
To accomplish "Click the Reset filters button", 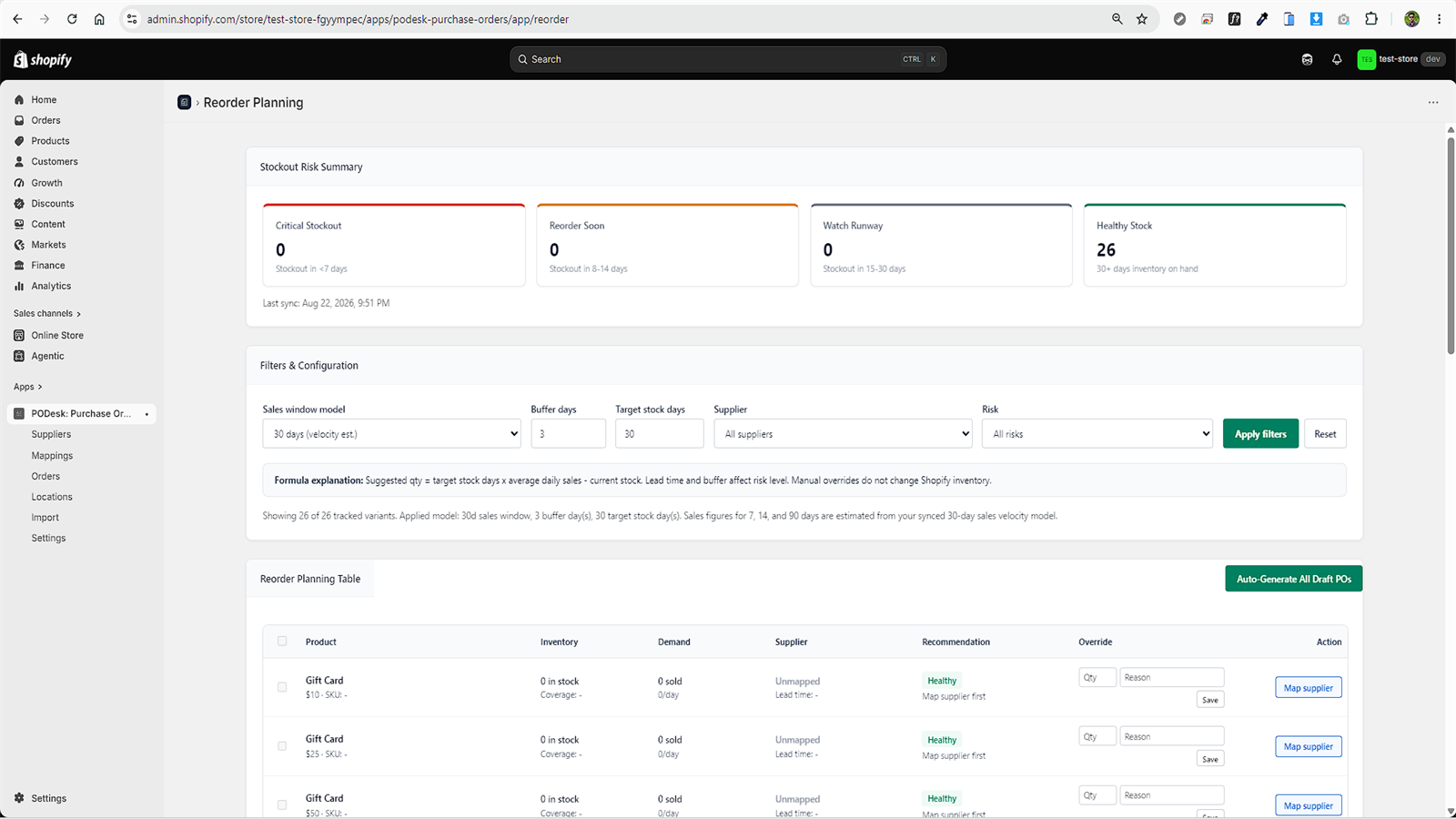I will (1325, 434).
